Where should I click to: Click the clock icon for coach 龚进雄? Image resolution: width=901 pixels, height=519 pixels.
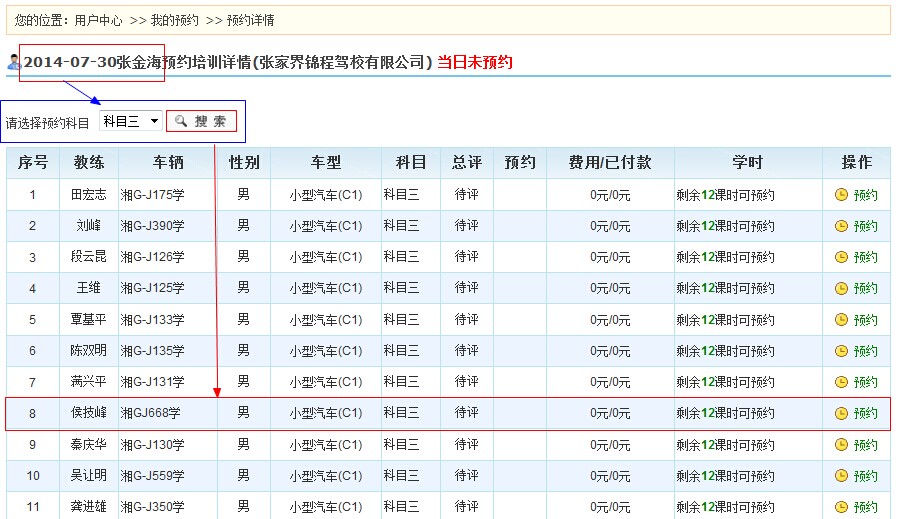tap(841, 507)
